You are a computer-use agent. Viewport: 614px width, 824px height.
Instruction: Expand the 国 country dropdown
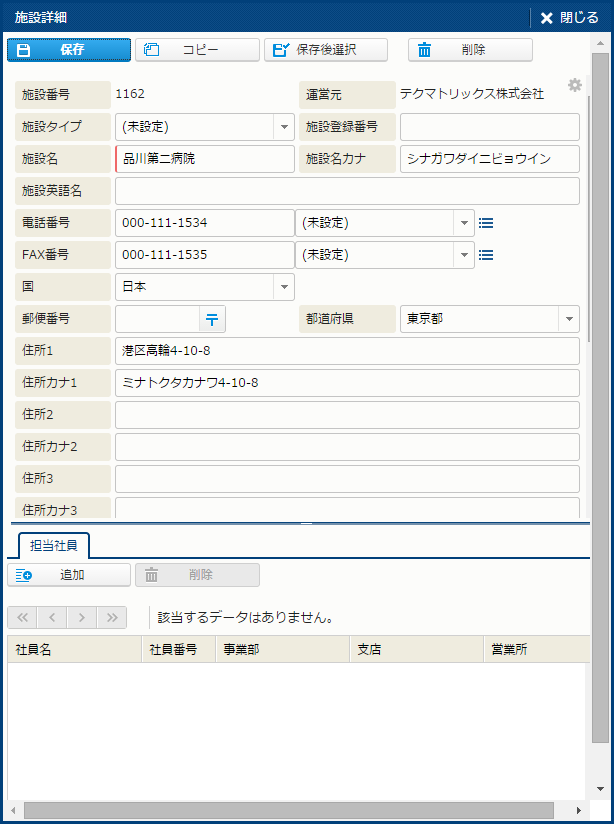point(284,287)
